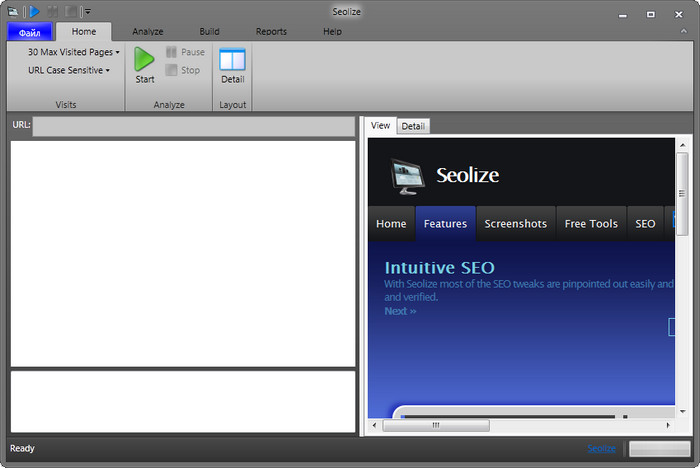Click the Pause icon in the Analyze group
The height and width of the screenshot is (468, 700).
pyautogui.click(x=171, y=52)
